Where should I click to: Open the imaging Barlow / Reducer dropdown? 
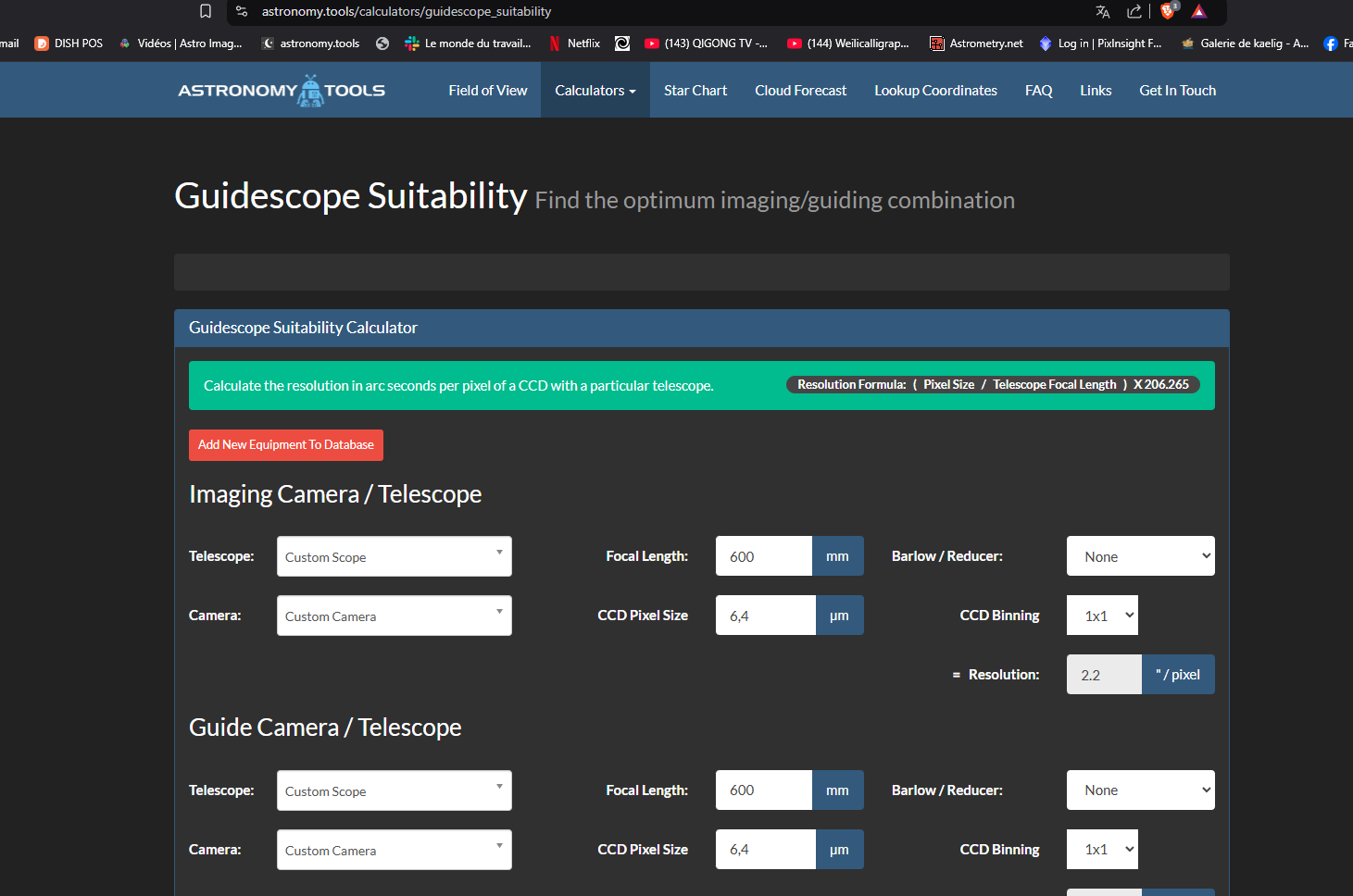pyautogui.click(x=1141, y=556)
